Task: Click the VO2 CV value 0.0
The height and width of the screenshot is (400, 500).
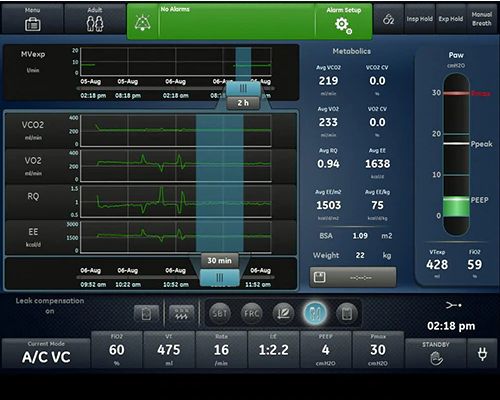Action: point(377,122)
